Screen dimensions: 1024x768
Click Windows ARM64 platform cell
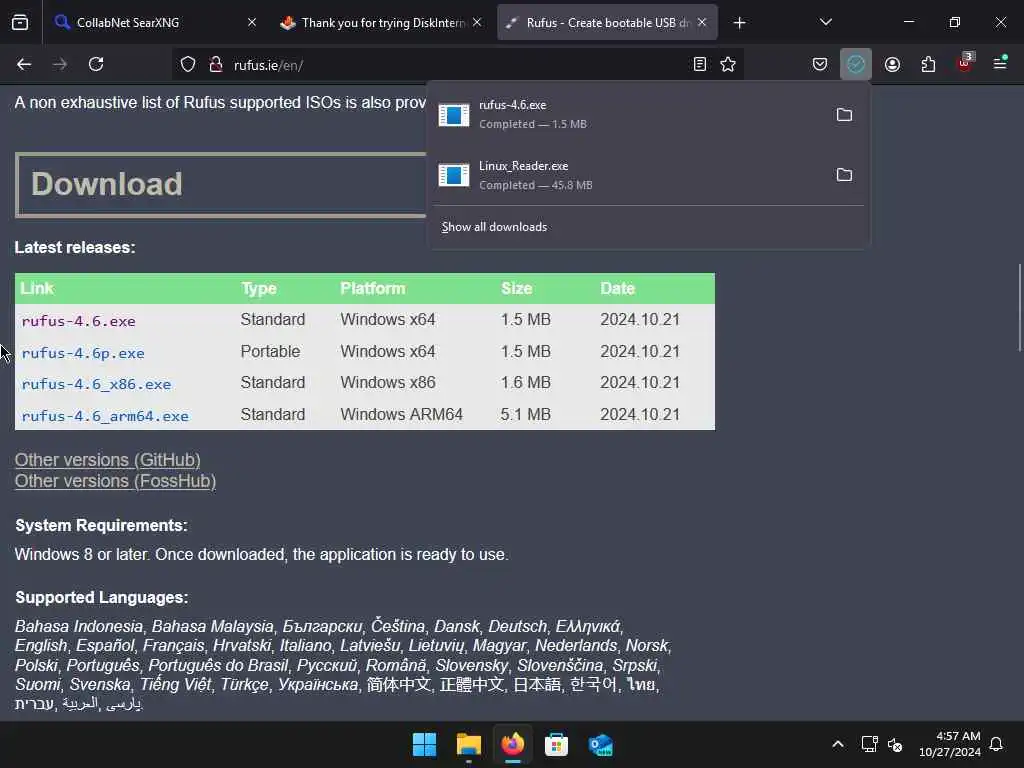402,415
